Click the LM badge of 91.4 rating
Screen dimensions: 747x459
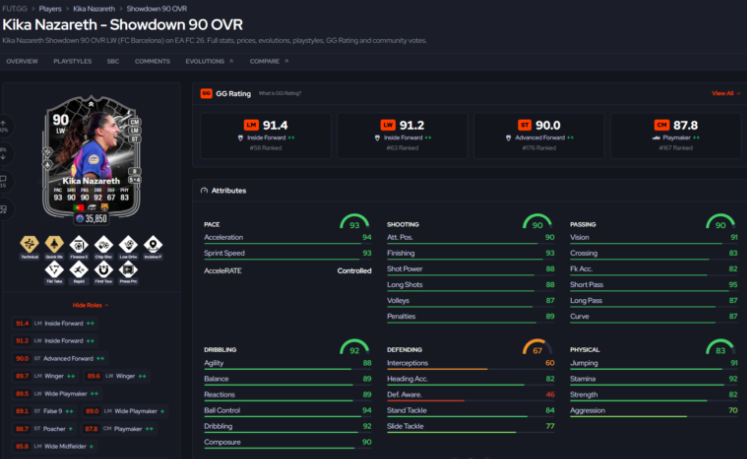(x=251, y=125)
